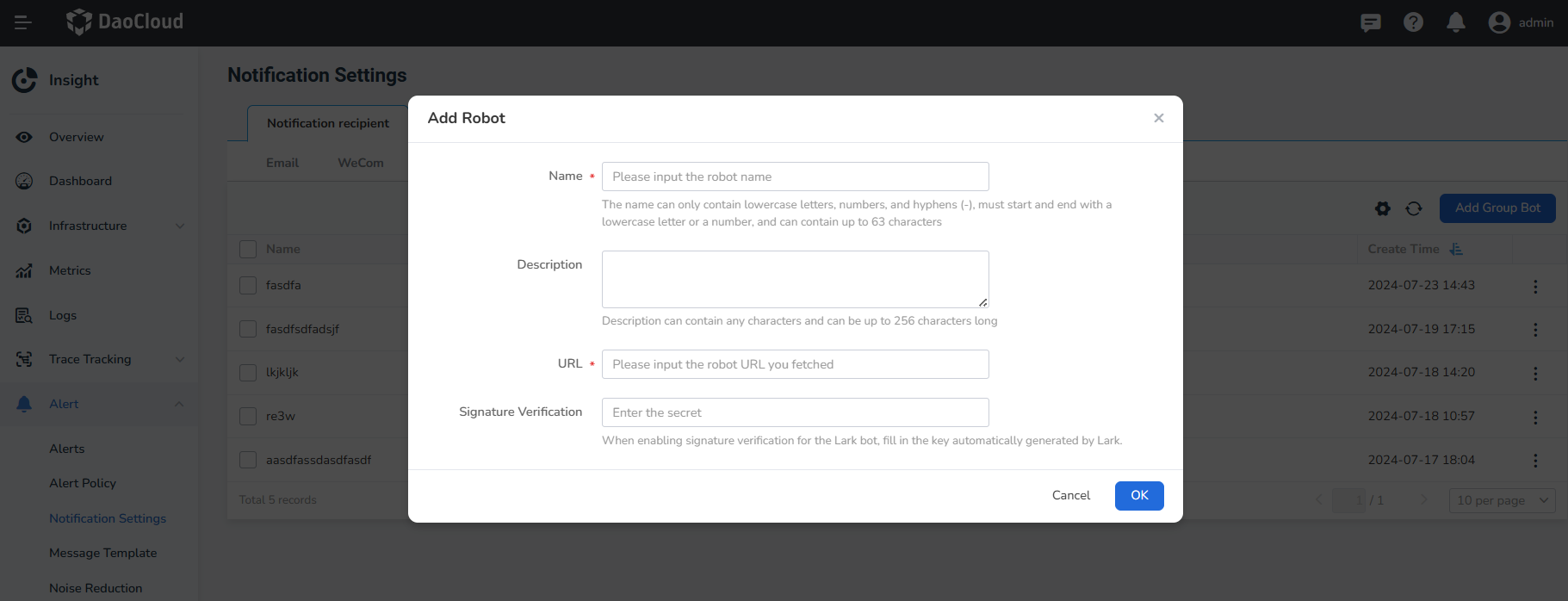Click the table settings gear icon
The height and width of the screenshot is (601, 1568).
coord(1383,208)
